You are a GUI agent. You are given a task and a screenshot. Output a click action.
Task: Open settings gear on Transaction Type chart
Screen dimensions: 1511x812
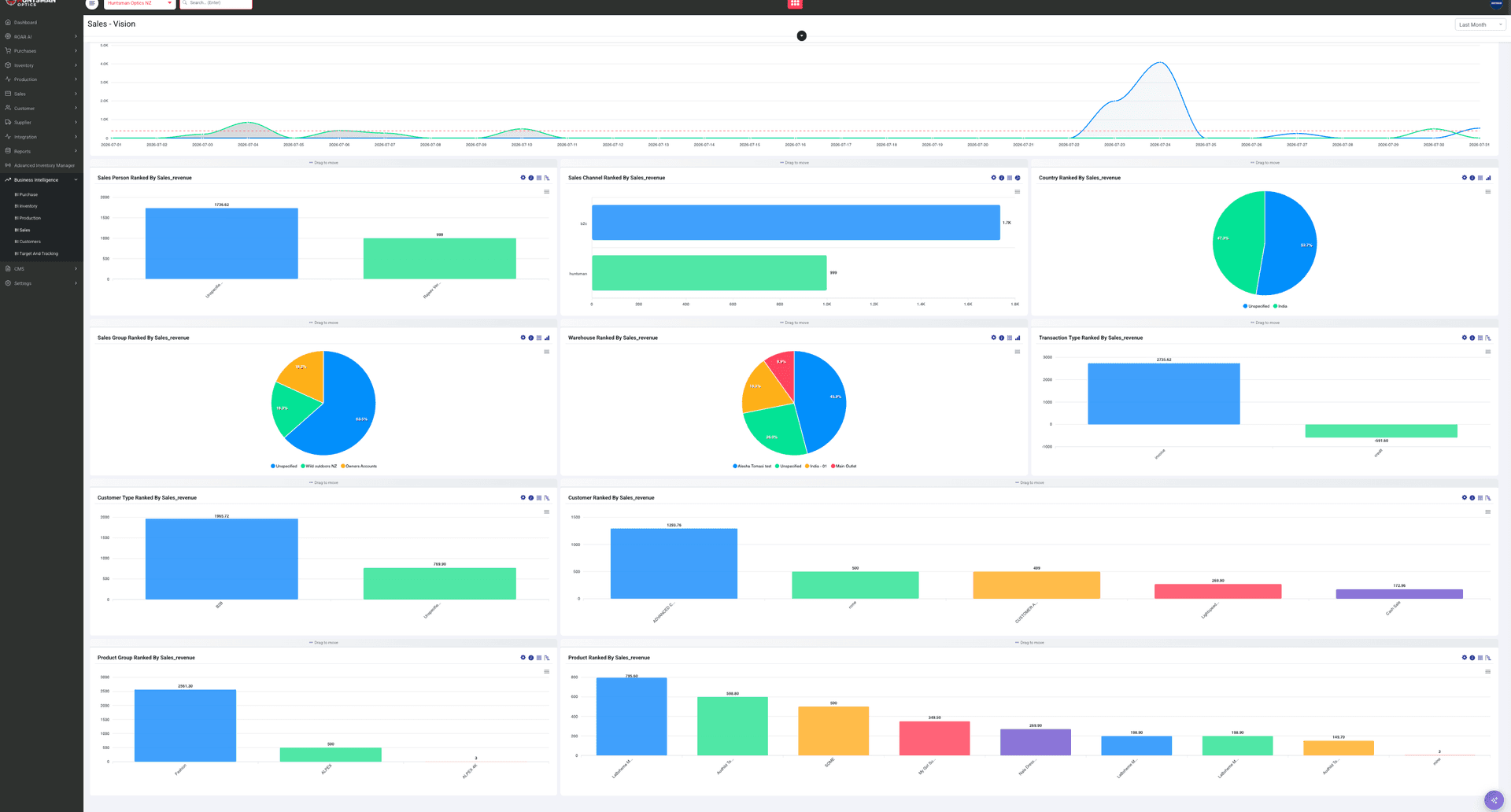pos(1465,338)
